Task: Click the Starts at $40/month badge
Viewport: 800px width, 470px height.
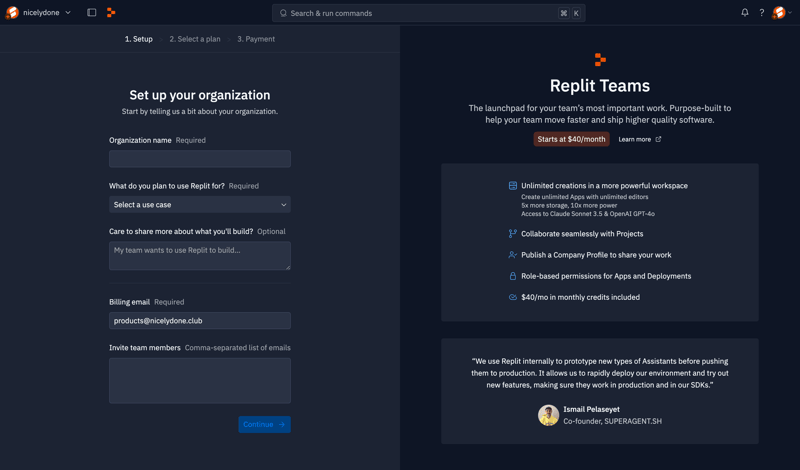Action: [x=571, y=139]
